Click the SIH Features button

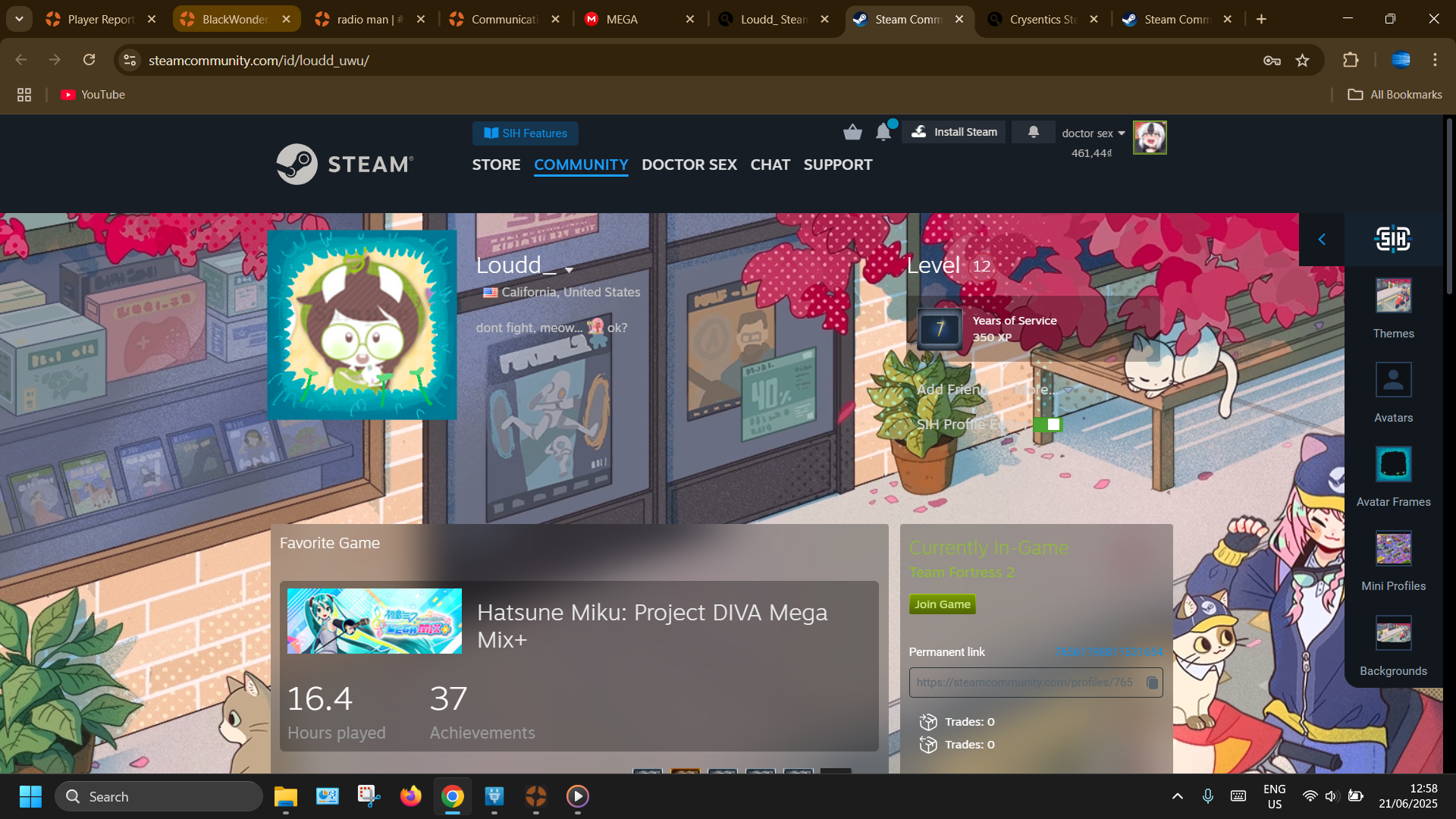pos(526,133)
